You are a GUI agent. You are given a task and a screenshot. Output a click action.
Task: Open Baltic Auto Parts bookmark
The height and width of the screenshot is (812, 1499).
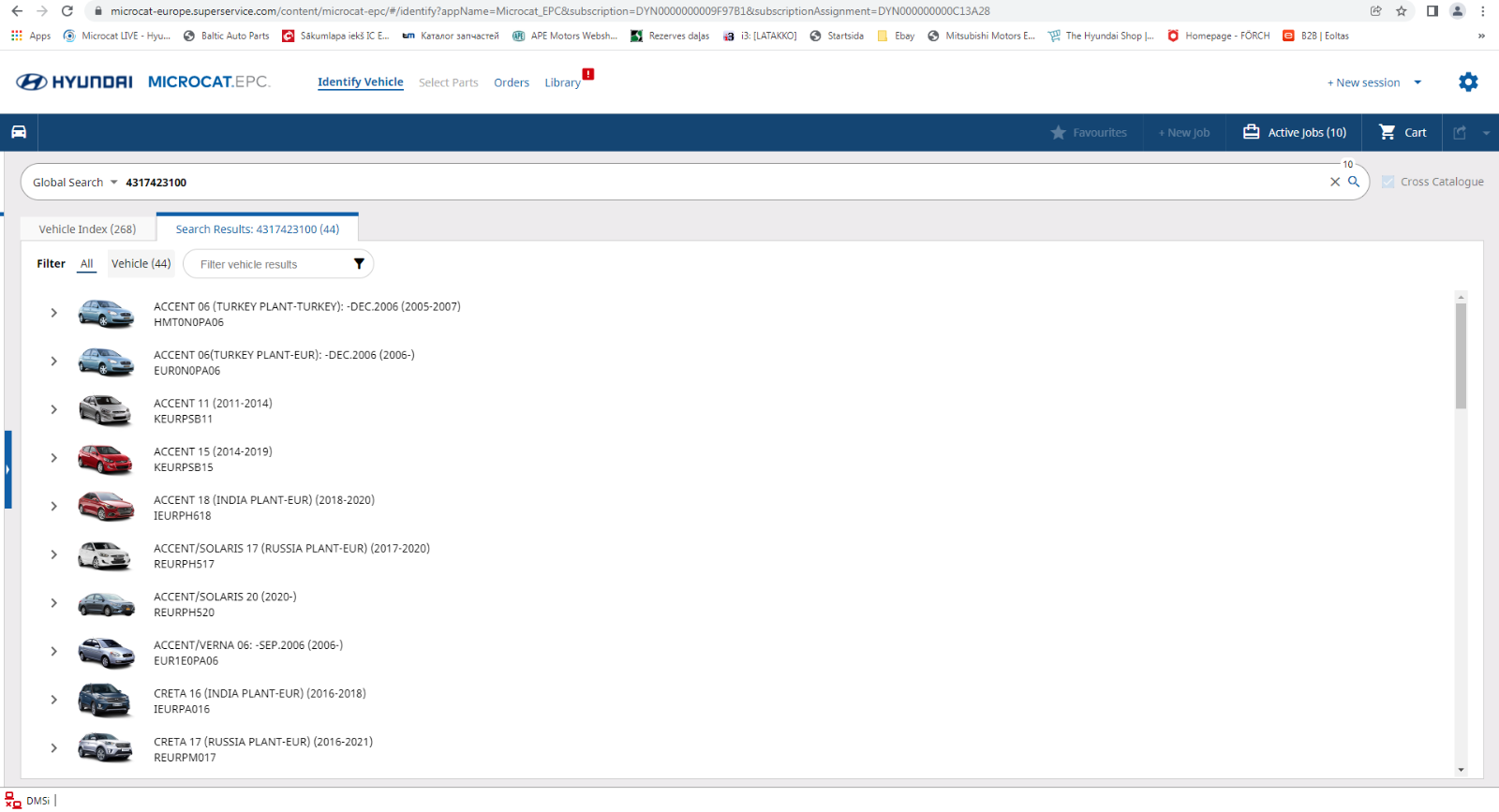pos(226,36)
